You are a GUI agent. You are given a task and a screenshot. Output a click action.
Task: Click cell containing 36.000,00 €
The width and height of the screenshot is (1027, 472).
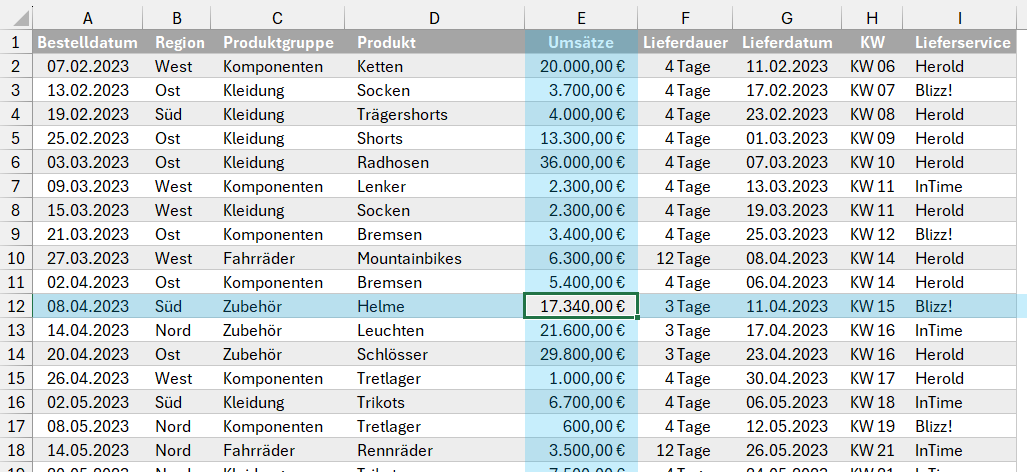(582, 162)
